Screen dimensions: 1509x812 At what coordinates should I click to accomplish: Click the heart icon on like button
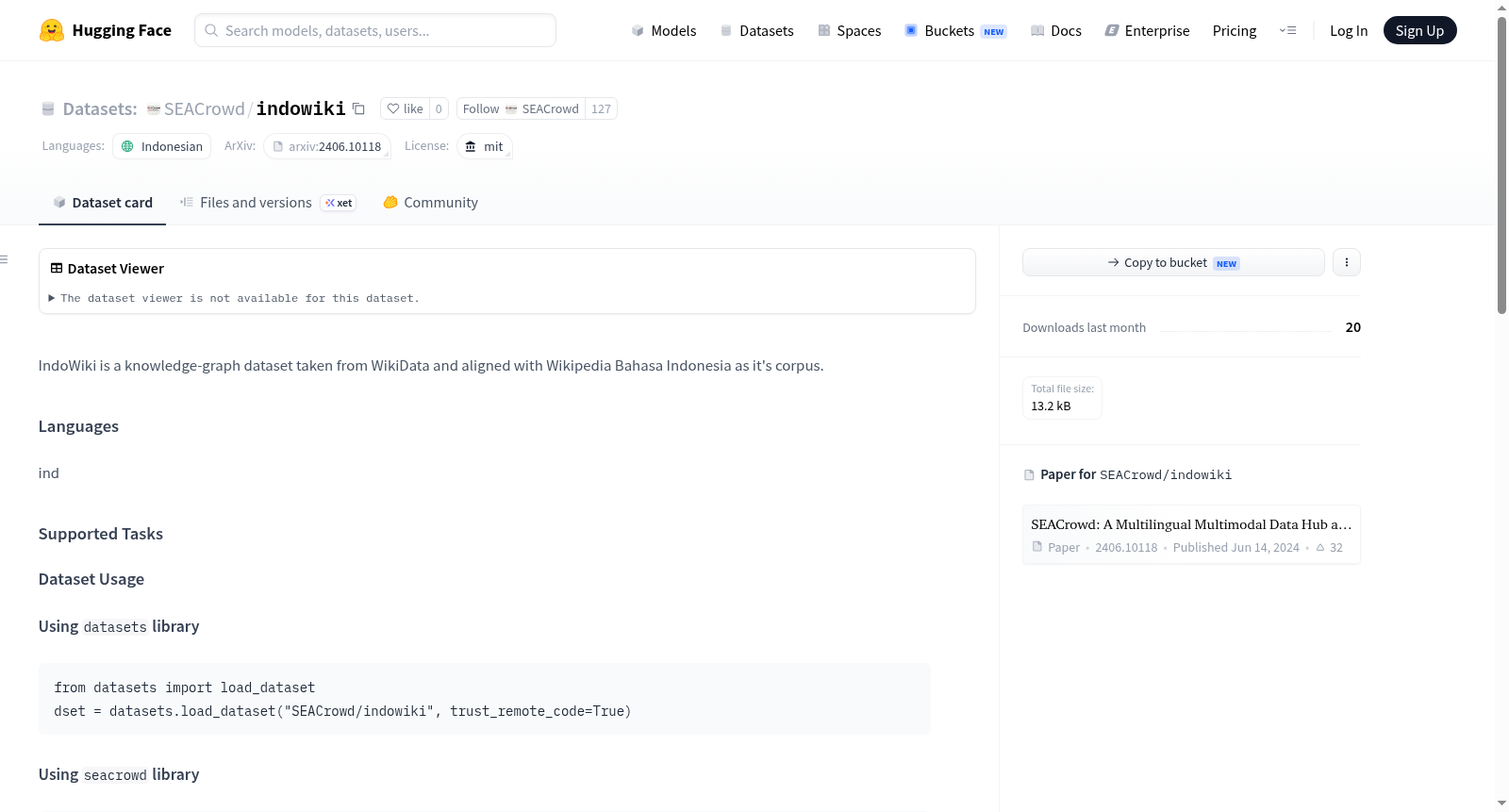[393, 108]
